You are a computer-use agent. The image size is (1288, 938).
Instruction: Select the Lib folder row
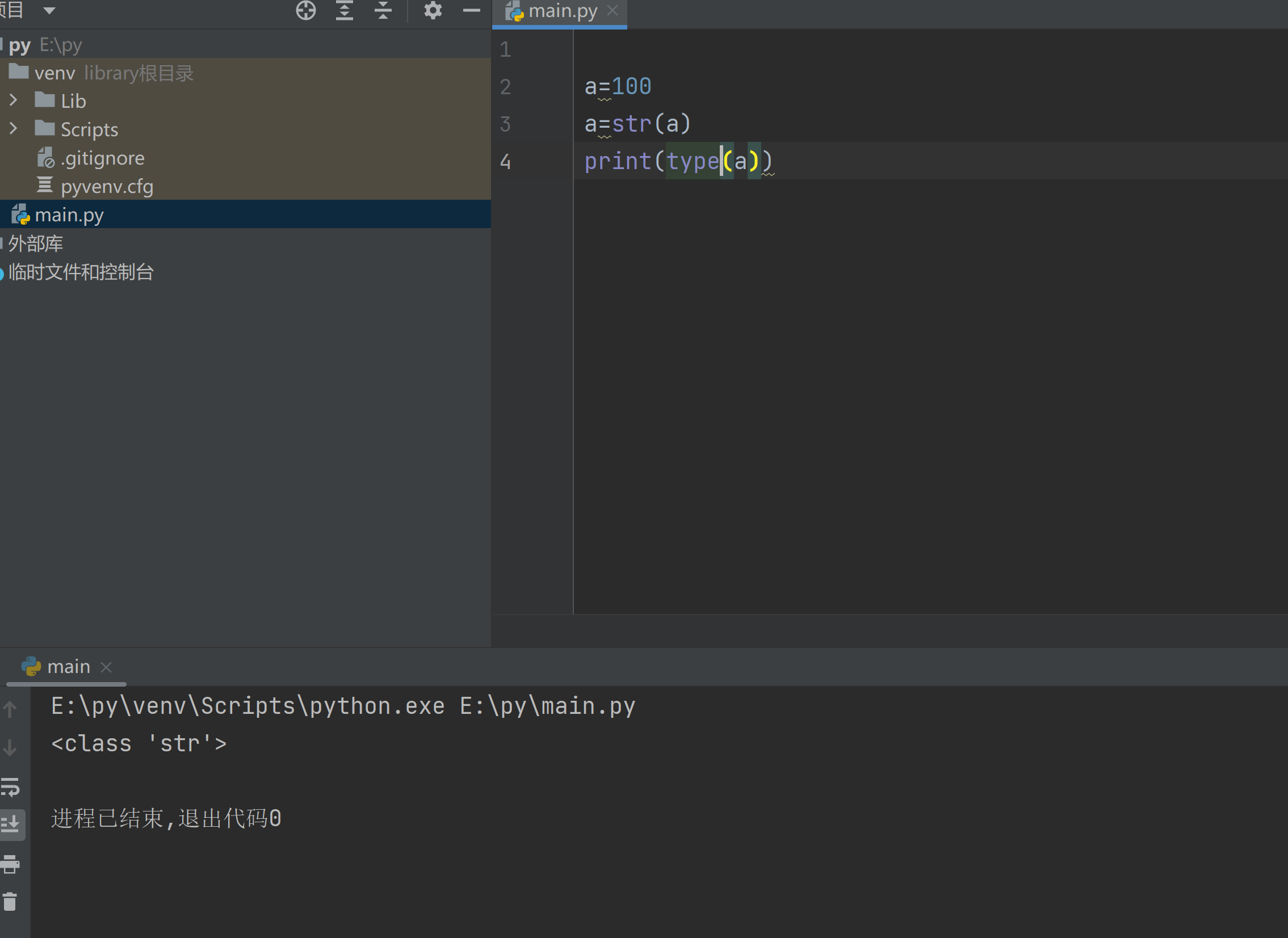pos(245,101)
